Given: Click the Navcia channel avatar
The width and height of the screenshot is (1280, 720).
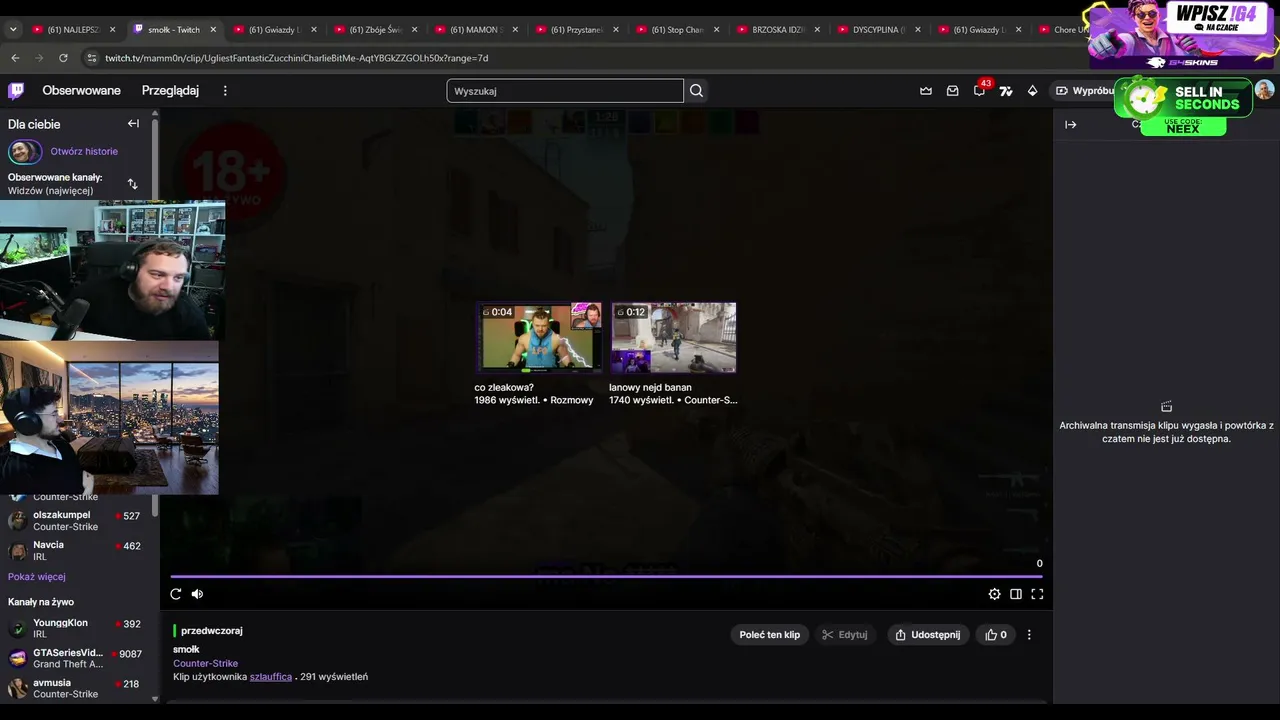Looking at the screenshot, I should [x=17, y=551].
